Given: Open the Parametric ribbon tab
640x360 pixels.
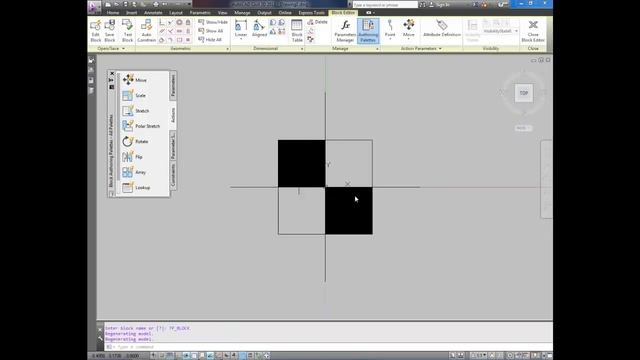Looking at the screenshot, I should coord(200,13).
